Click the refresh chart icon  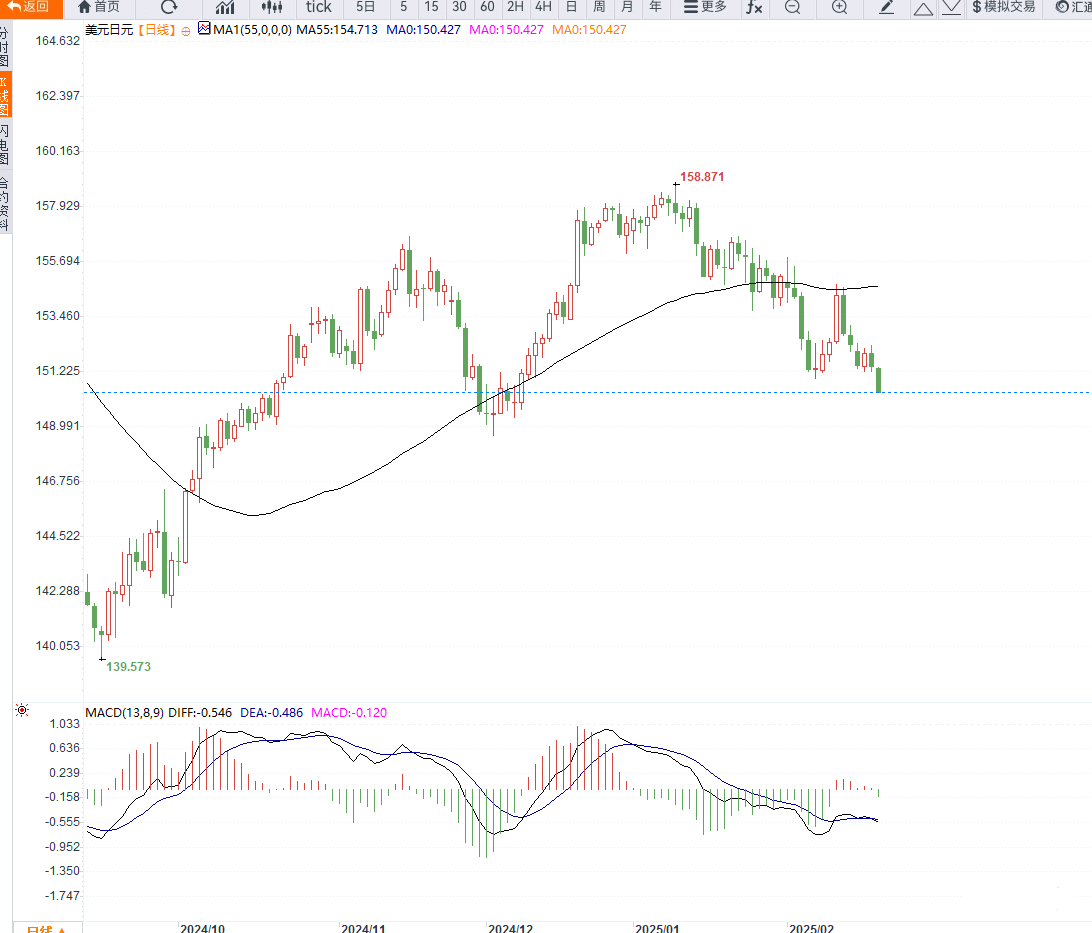pos(169,7)
